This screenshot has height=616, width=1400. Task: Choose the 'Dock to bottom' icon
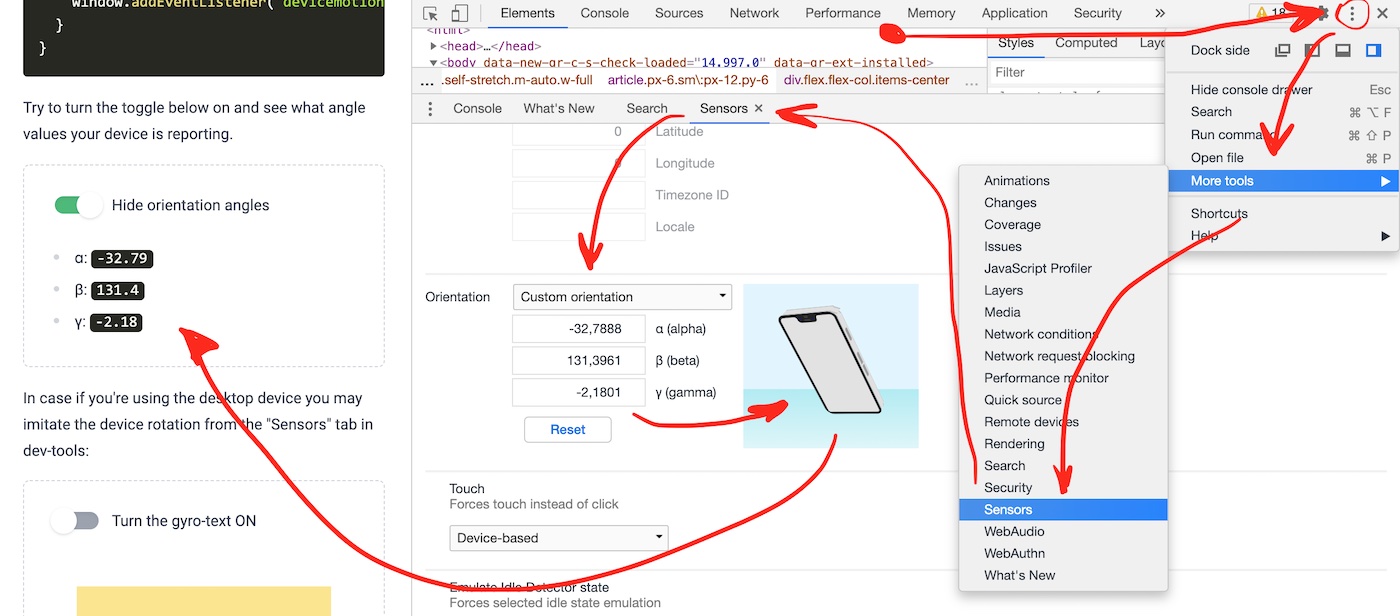[x=1340, y=48]
